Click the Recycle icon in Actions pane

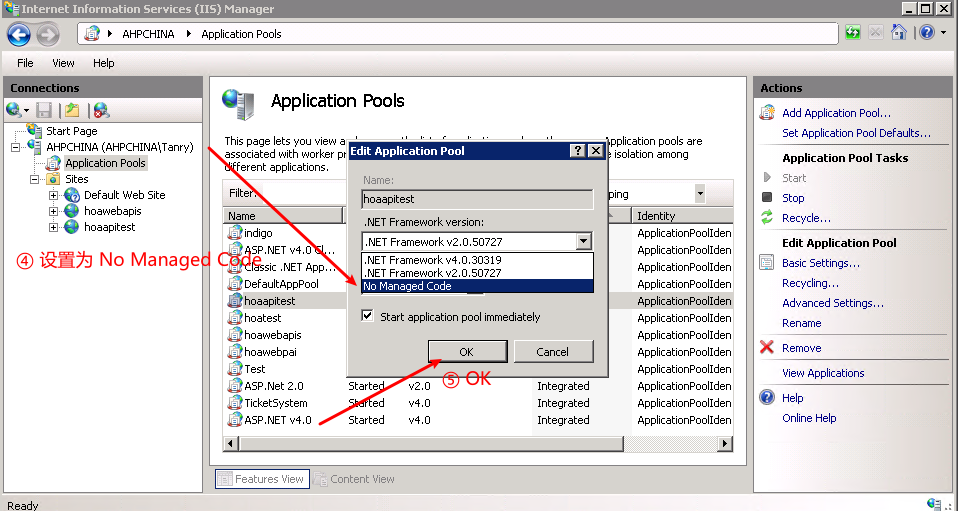[767, 218]
